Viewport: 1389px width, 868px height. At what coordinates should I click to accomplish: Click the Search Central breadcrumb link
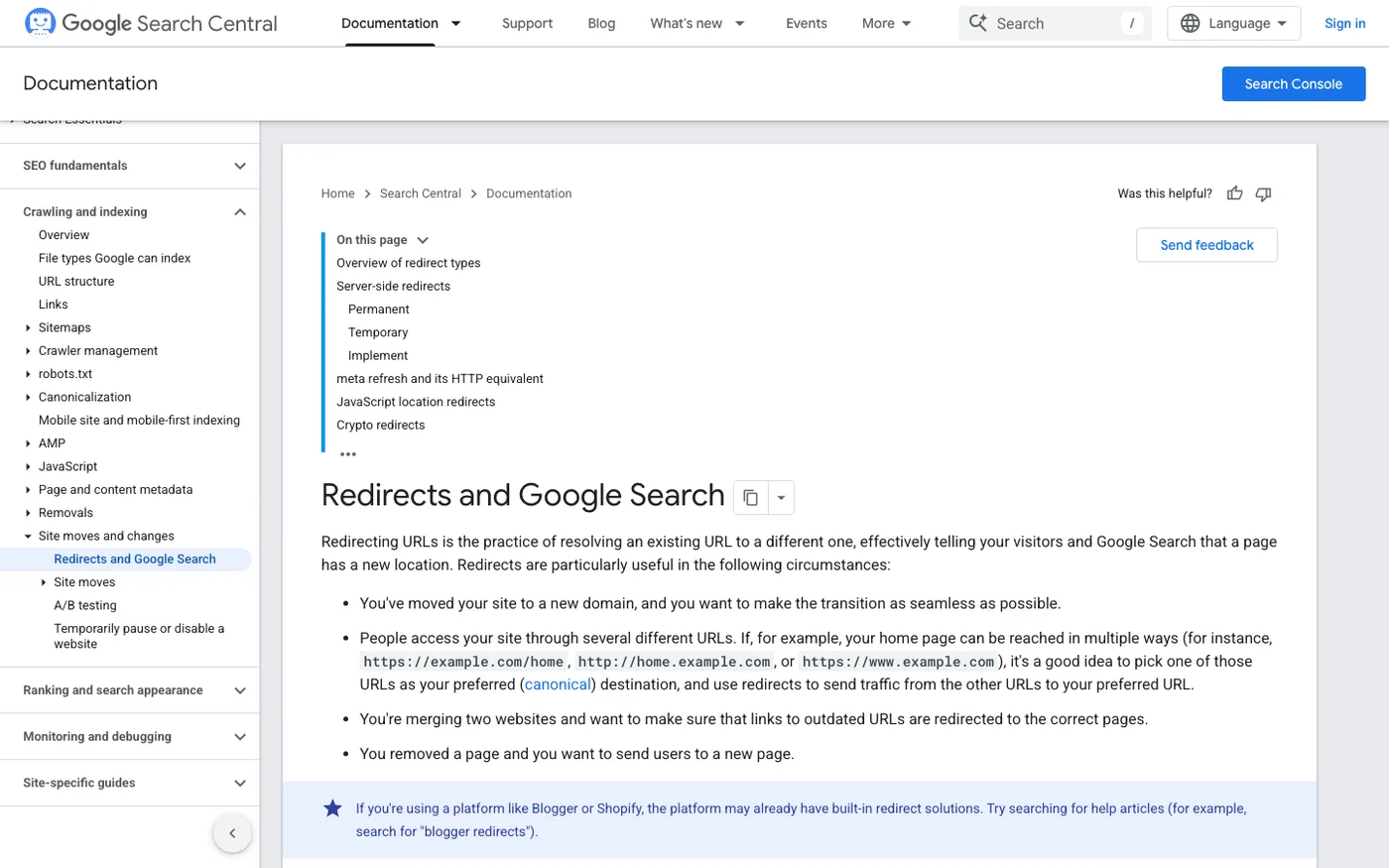[421, 193]
